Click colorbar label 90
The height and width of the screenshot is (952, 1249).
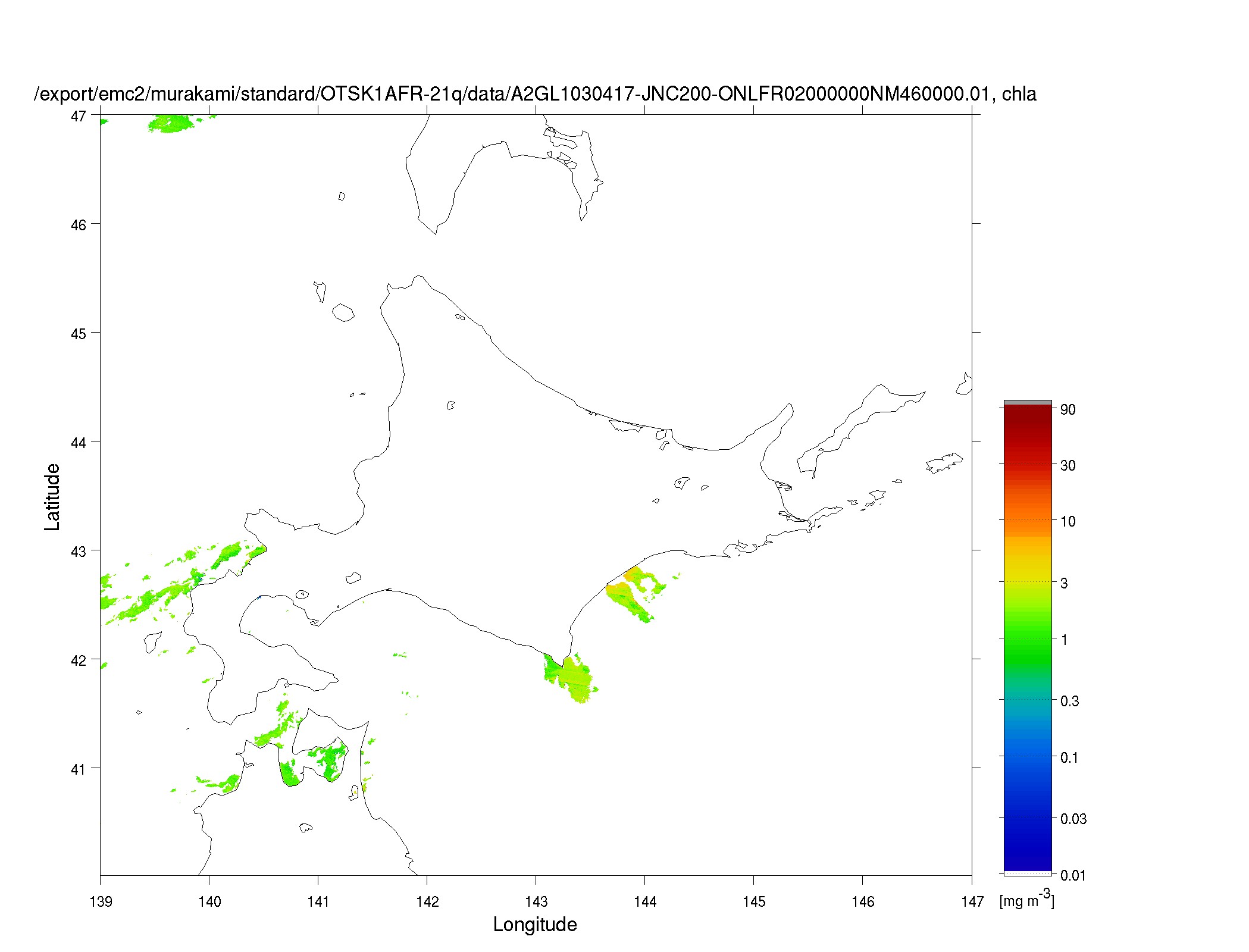click(1068, 409)
